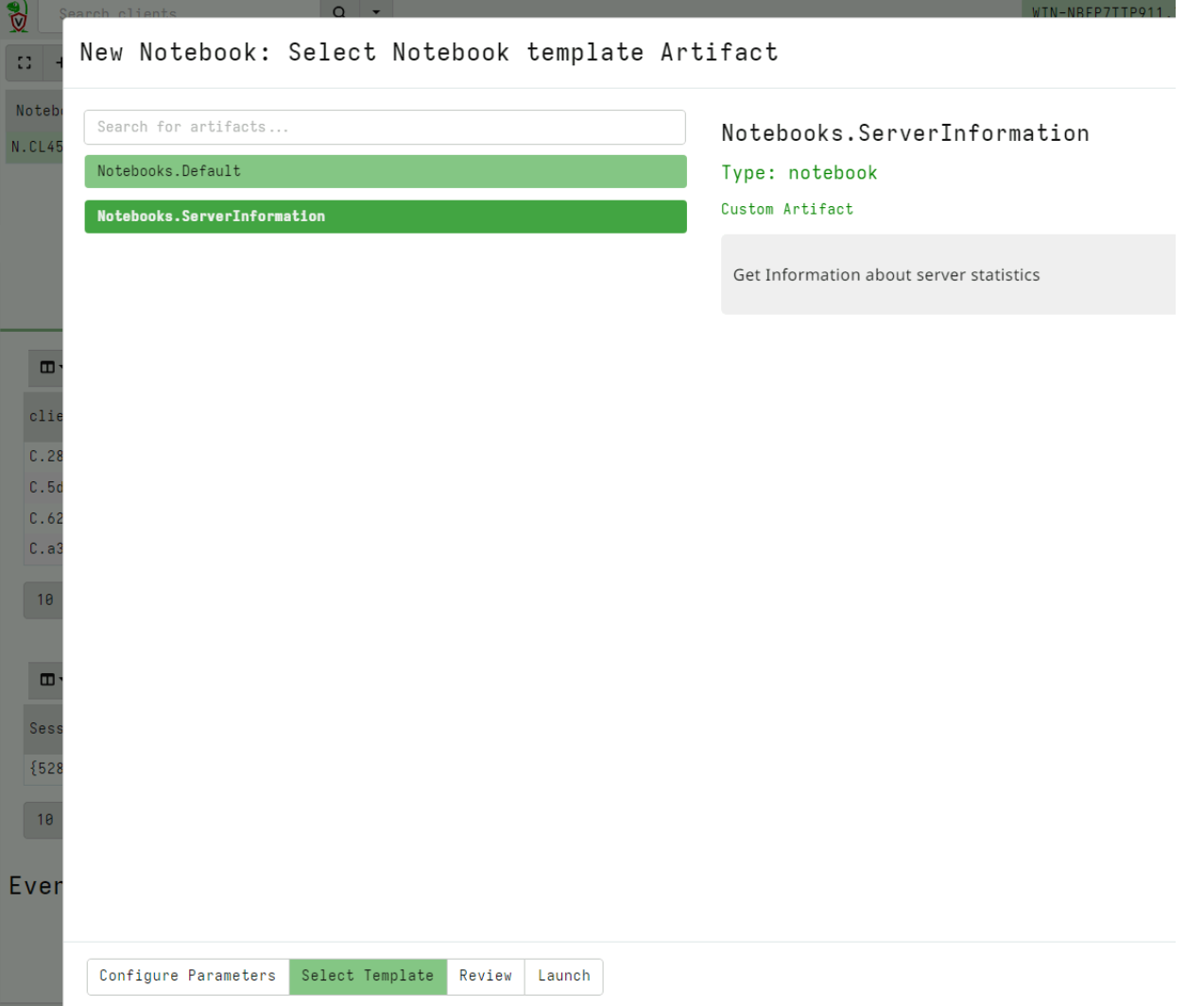Switch to the Configure Parameters tab
1204x1006 pixels.
coord(187,976)
